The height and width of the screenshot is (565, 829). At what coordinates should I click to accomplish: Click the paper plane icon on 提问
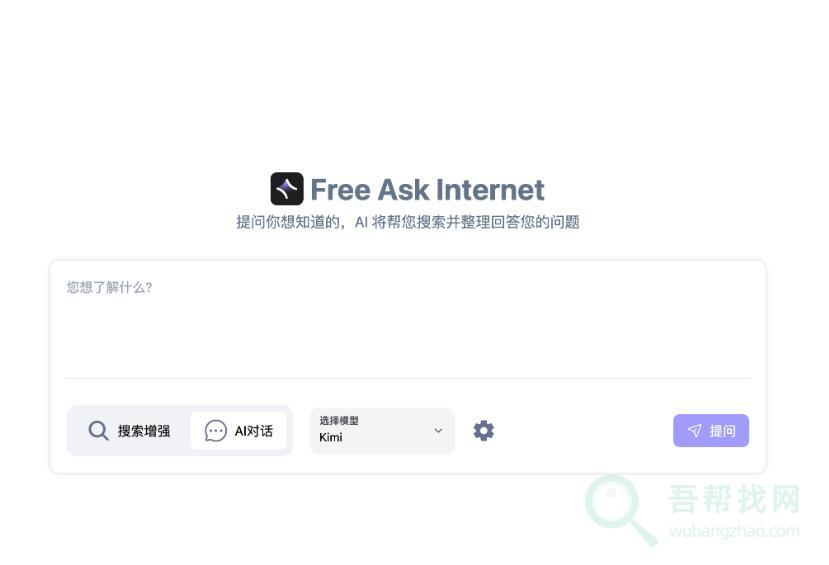coord(695,431)
